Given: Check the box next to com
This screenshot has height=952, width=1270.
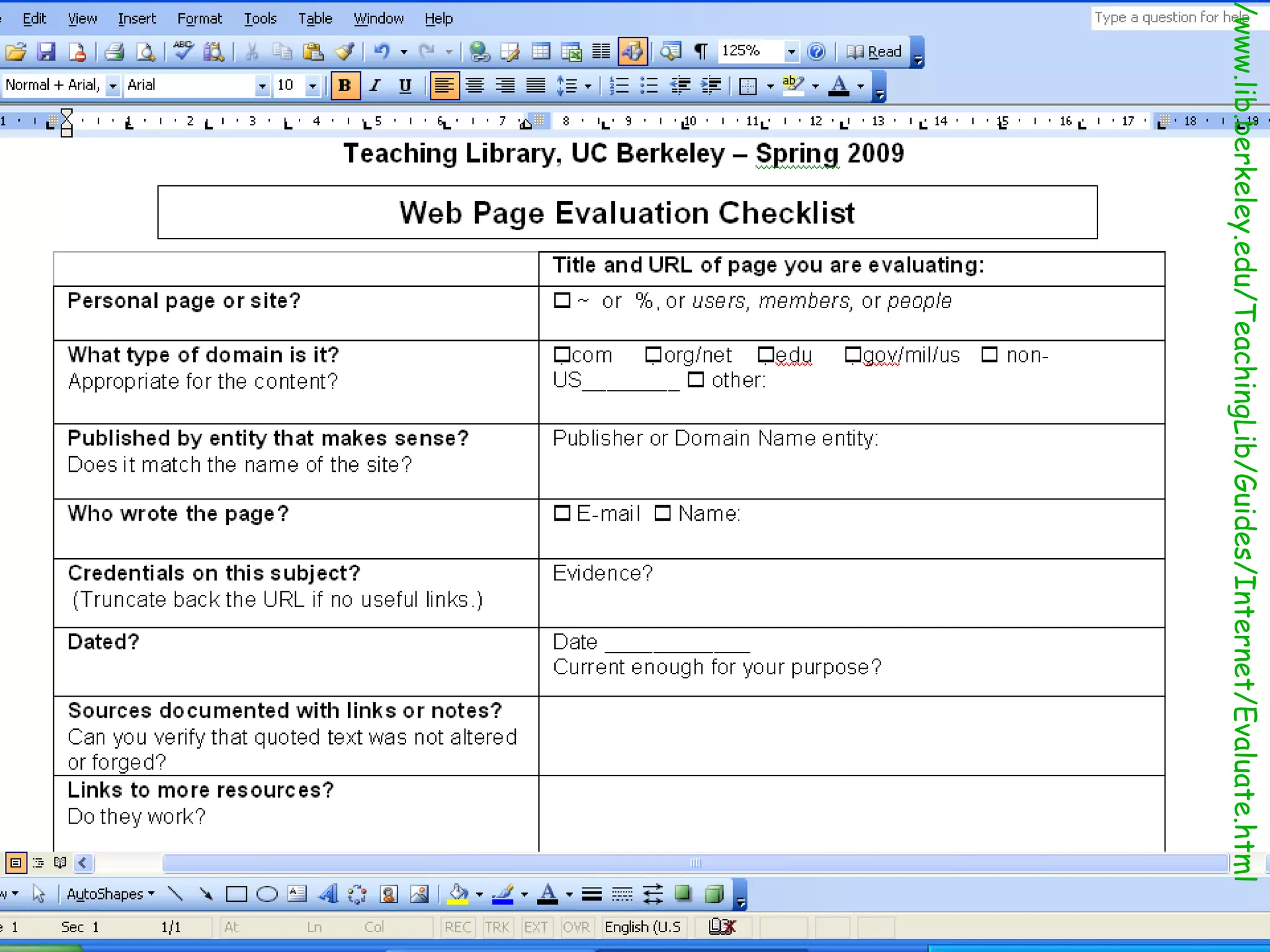Looking at the screenshot, I should tap(562, 355).
